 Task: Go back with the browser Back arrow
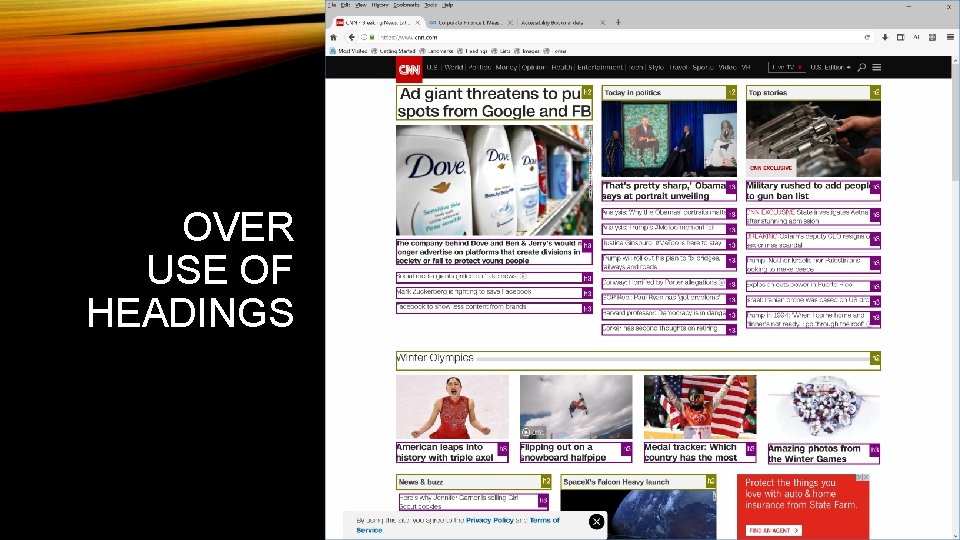pos(351,37)
